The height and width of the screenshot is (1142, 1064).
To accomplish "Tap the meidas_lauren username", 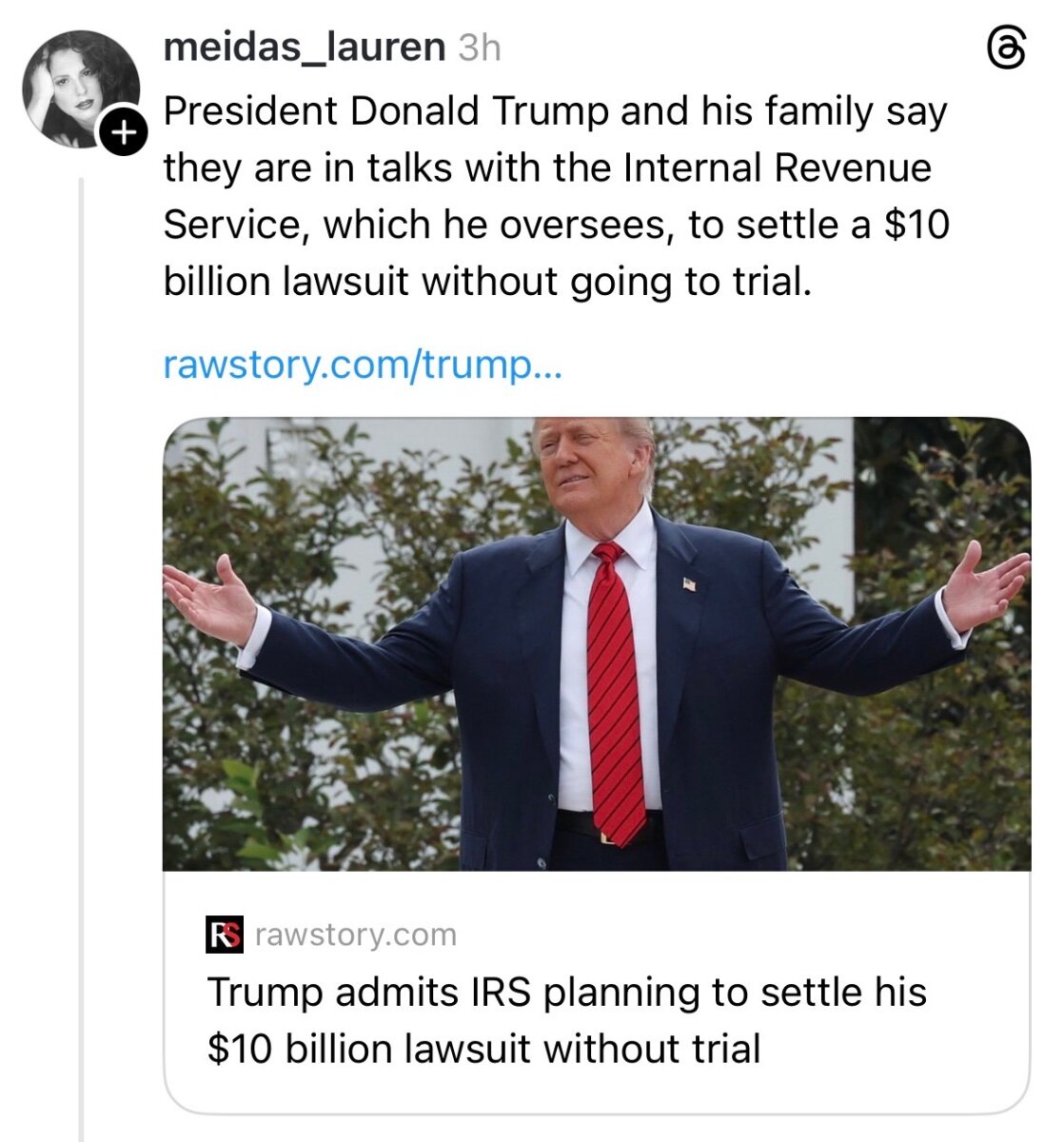I will click(x=305, y=47).
